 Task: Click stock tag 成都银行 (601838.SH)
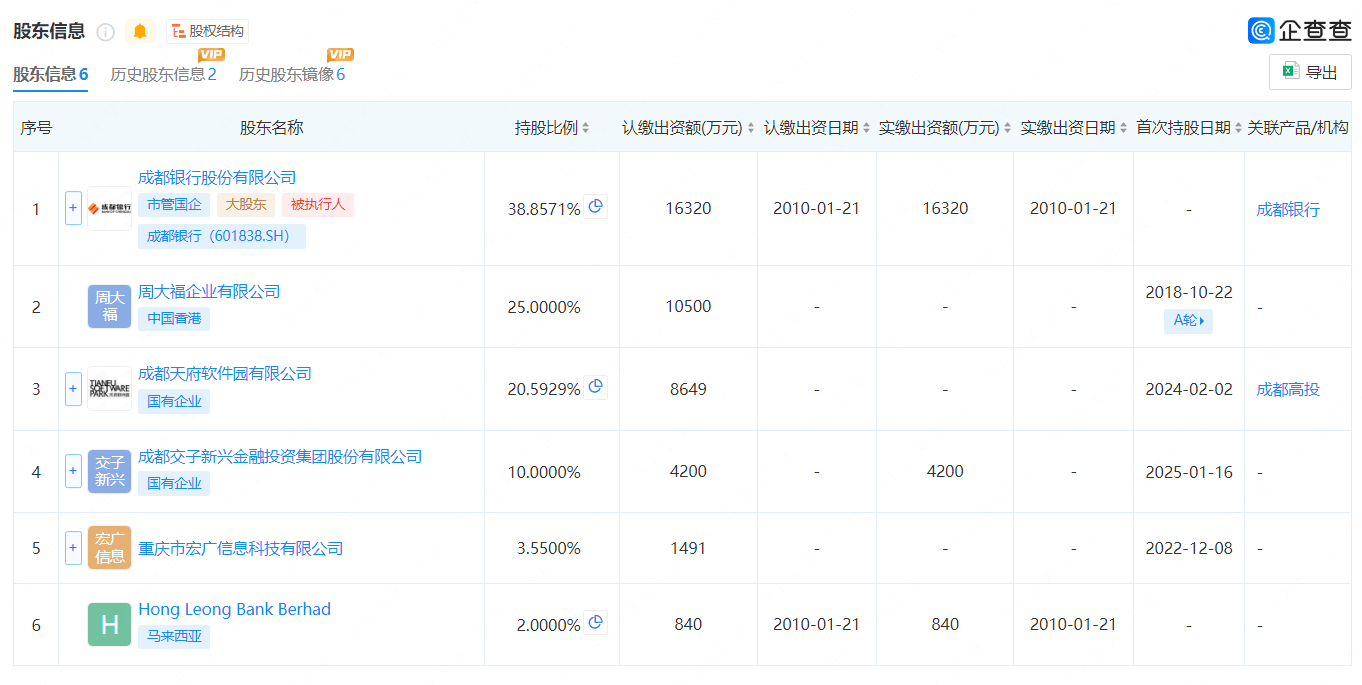[x=222, y=237]
